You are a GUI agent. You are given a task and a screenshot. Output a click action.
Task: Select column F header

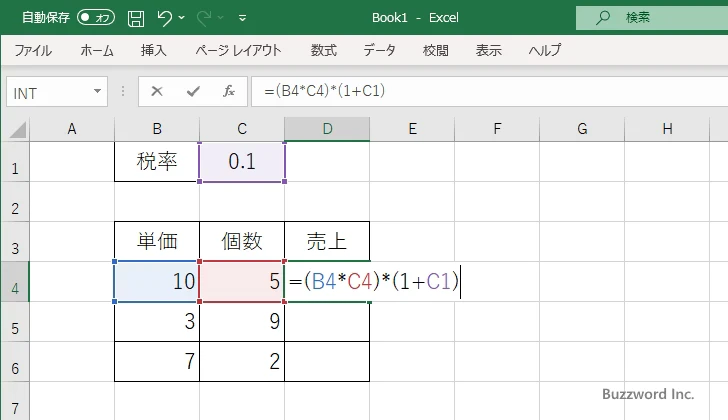(497, 129)
